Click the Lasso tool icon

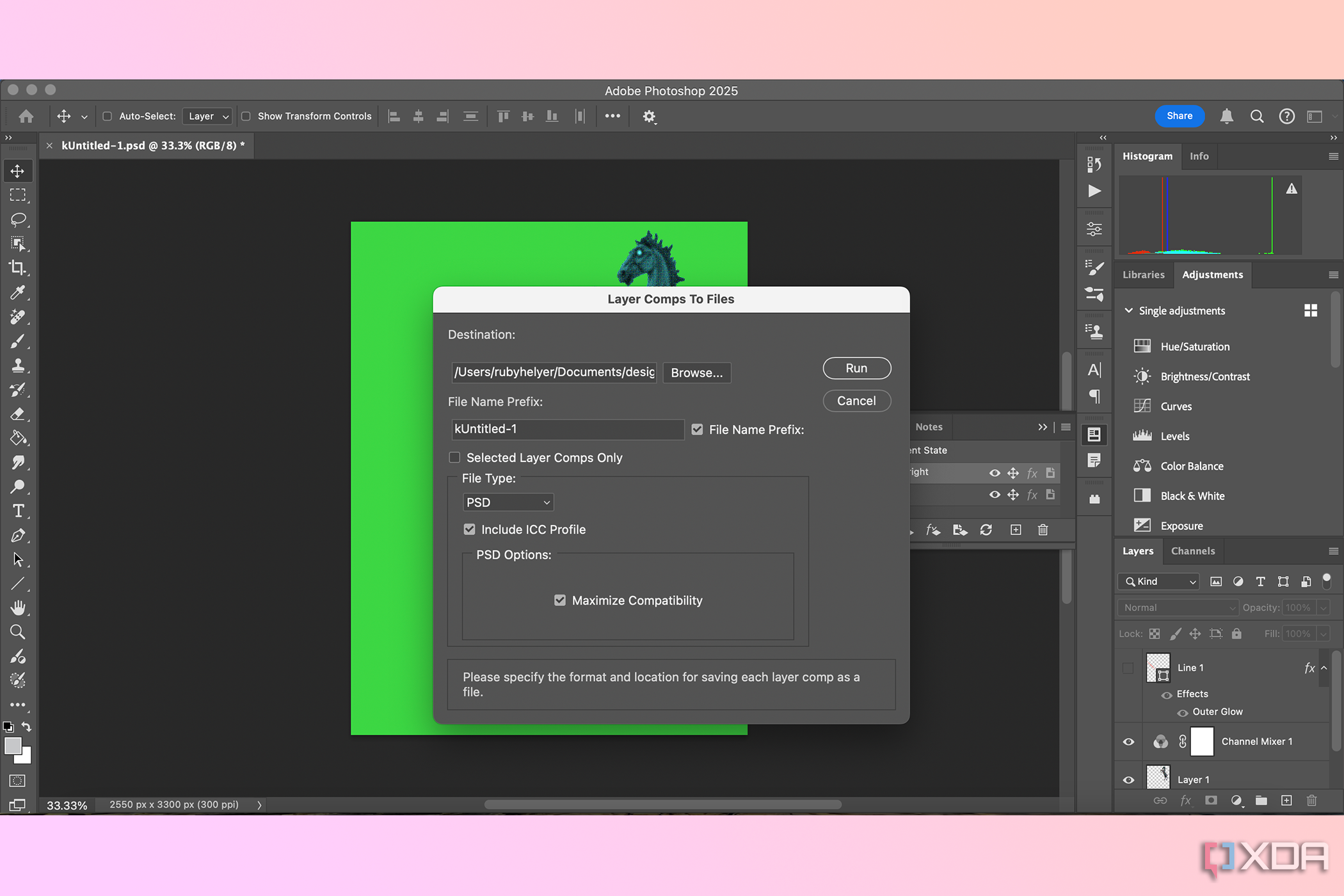18,219
